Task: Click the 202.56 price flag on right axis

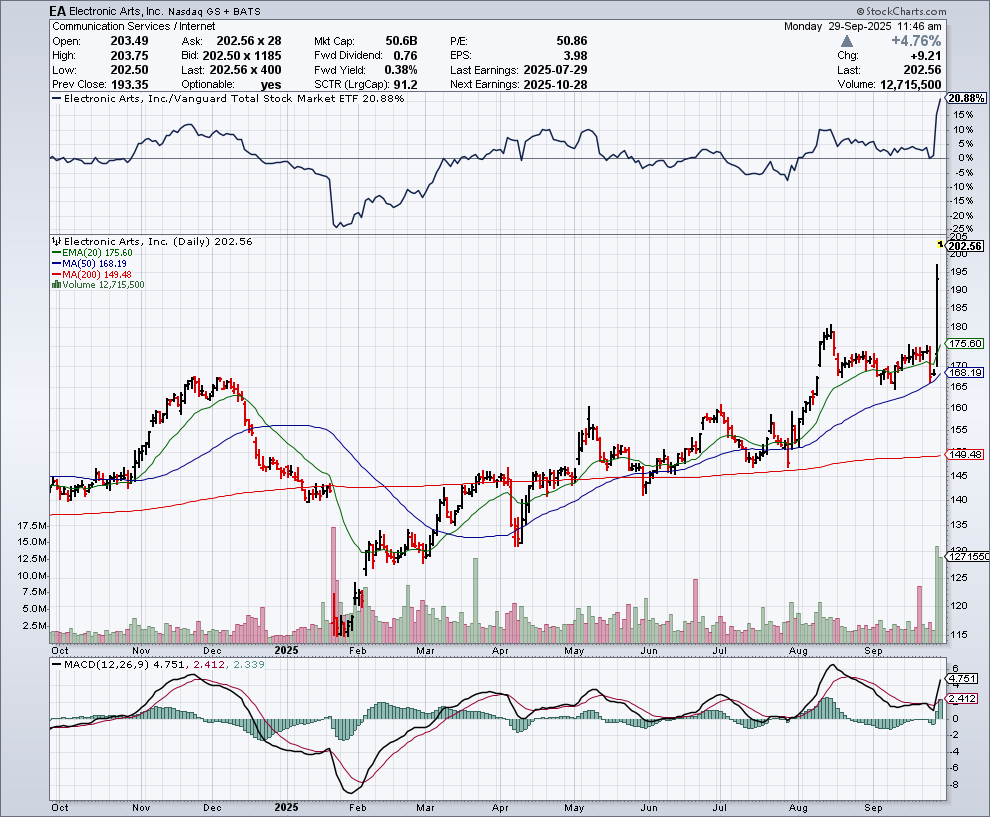Action: 966,246
